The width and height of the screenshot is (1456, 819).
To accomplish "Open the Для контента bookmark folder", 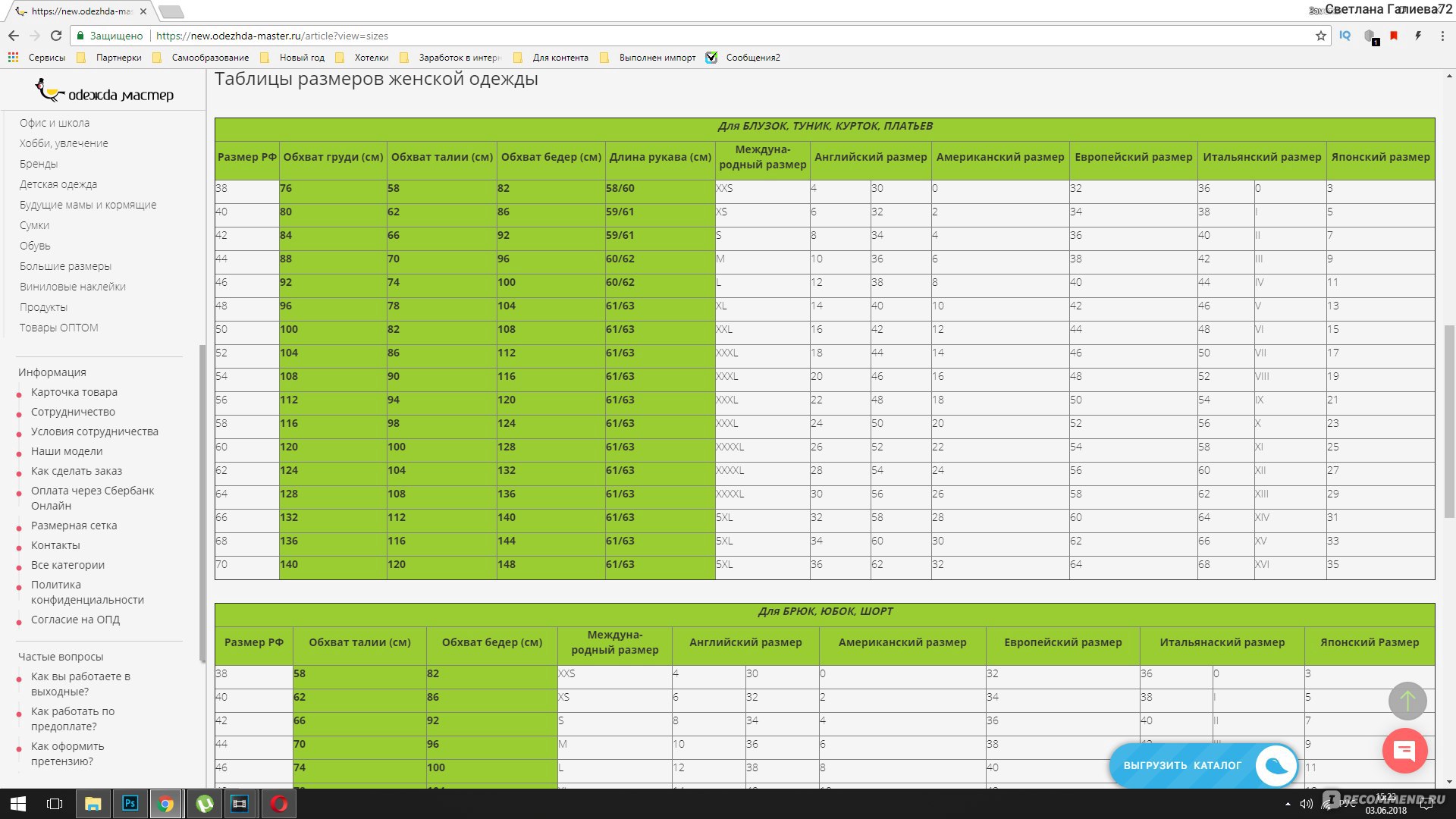I will (551, 58).
